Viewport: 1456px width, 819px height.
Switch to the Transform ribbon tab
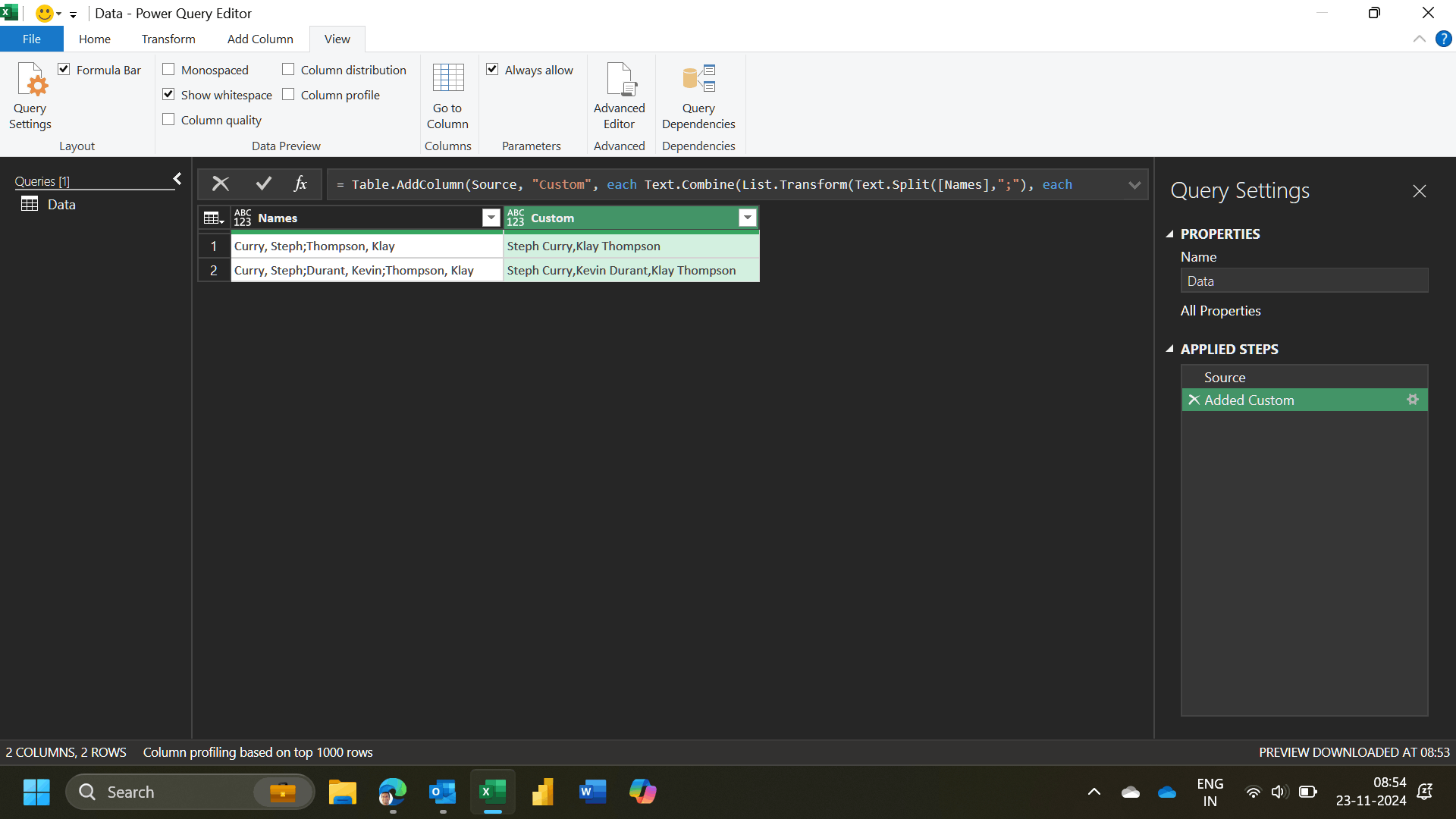tap(168, 39)
